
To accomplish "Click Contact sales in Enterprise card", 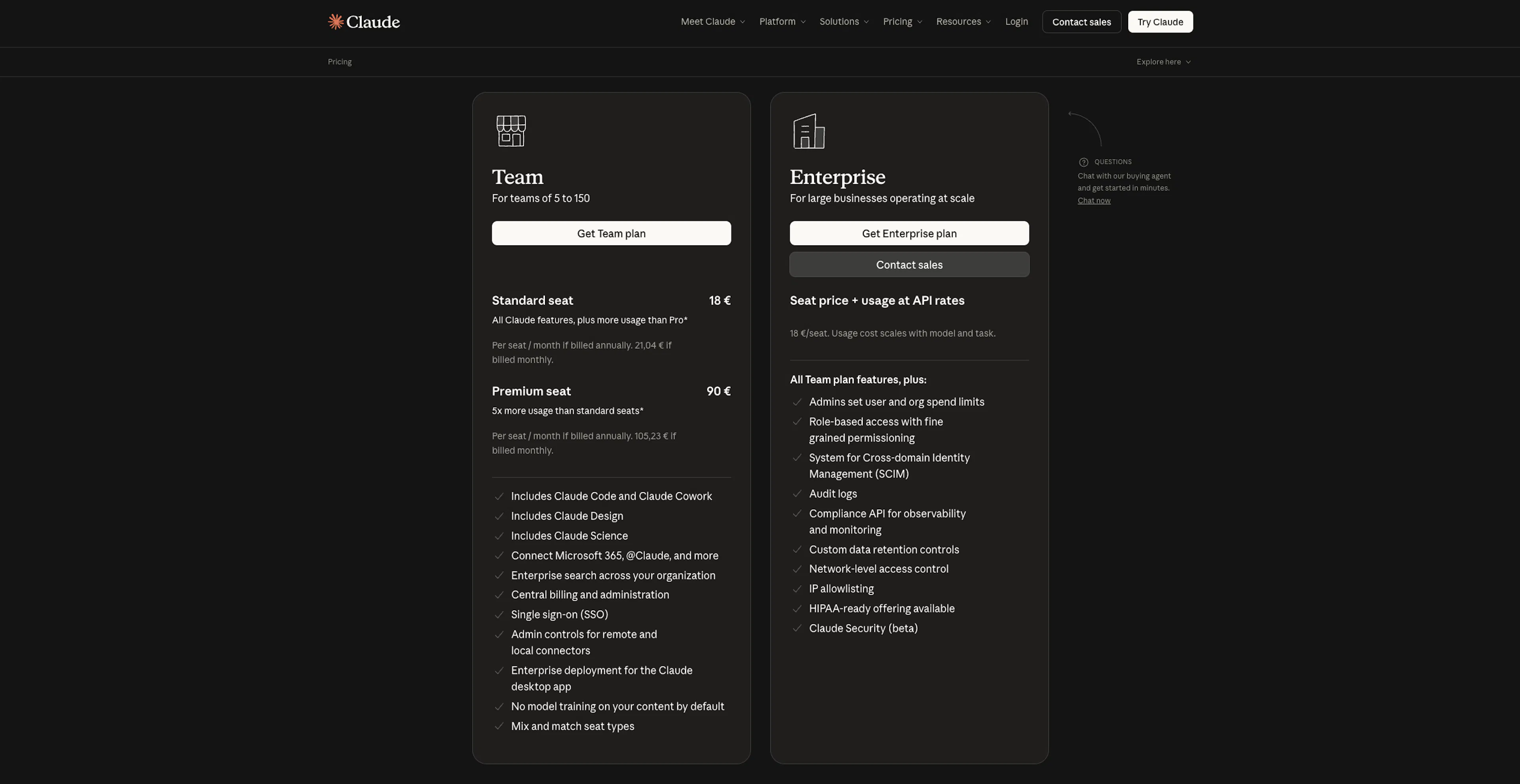I will (909, 265).
